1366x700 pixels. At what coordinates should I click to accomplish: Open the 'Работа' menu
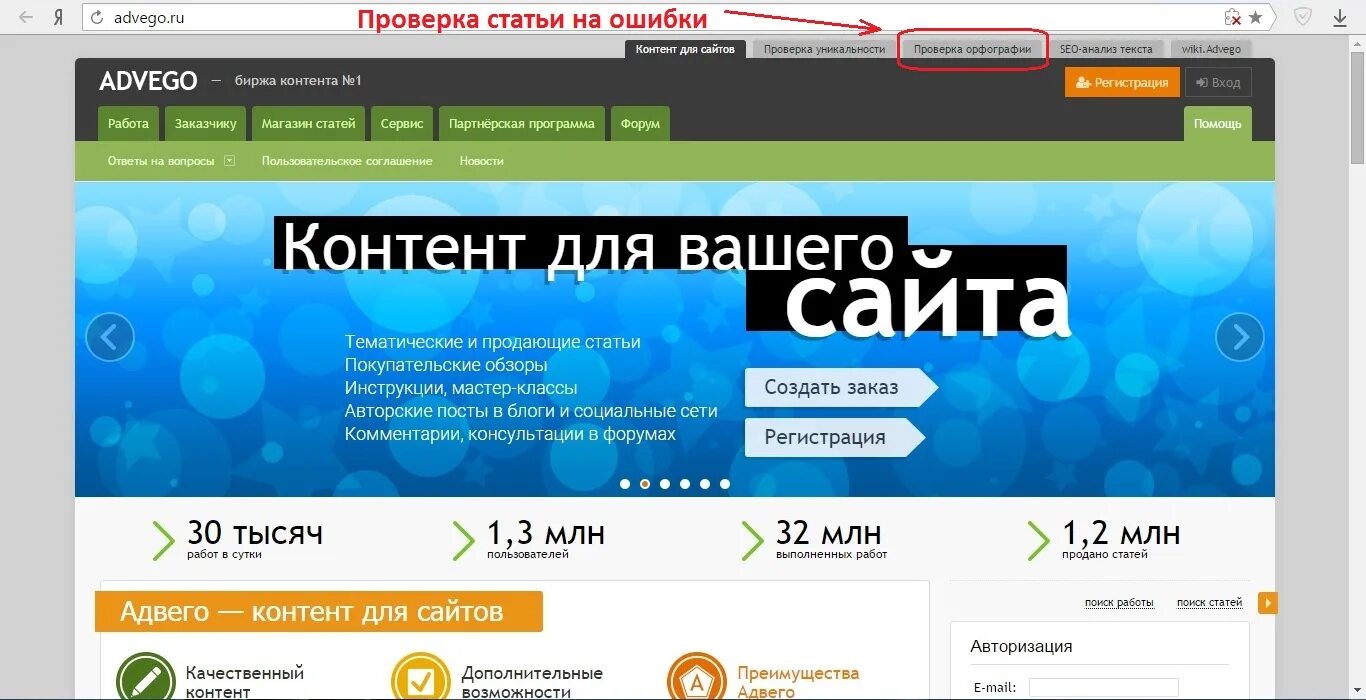[x=128, y=124]
